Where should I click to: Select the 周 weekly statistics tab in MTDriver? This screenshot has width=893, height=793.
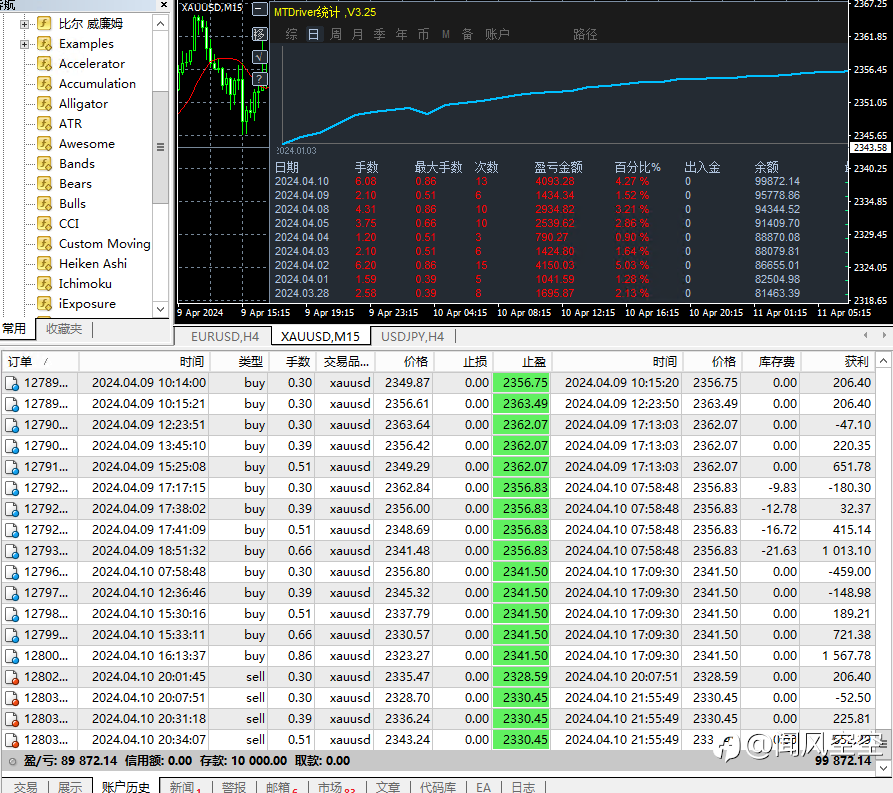pyautogui.click(x=336, y=34)
